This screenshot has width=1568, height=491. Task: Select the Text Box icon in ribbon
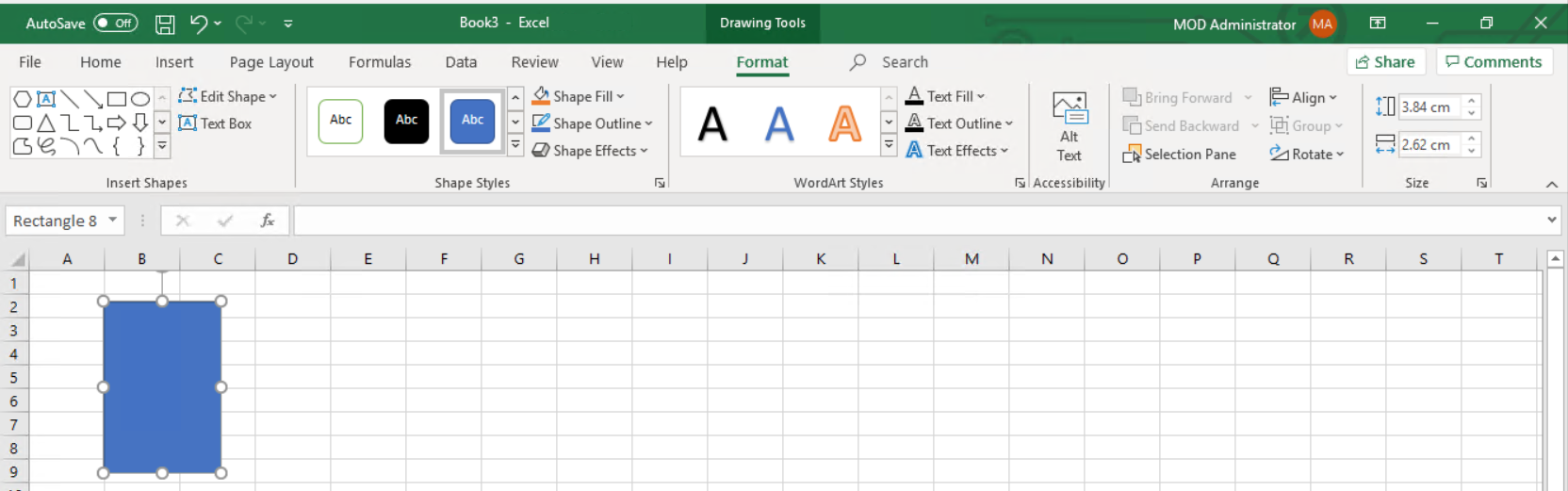pos(215,123)
